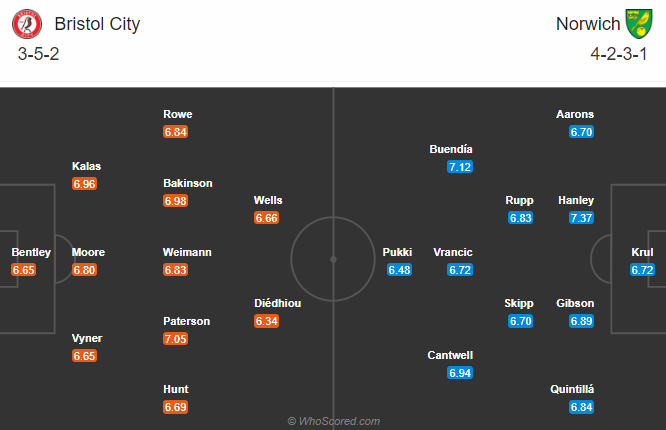Open the Bristol City team name link

[97, 24]
